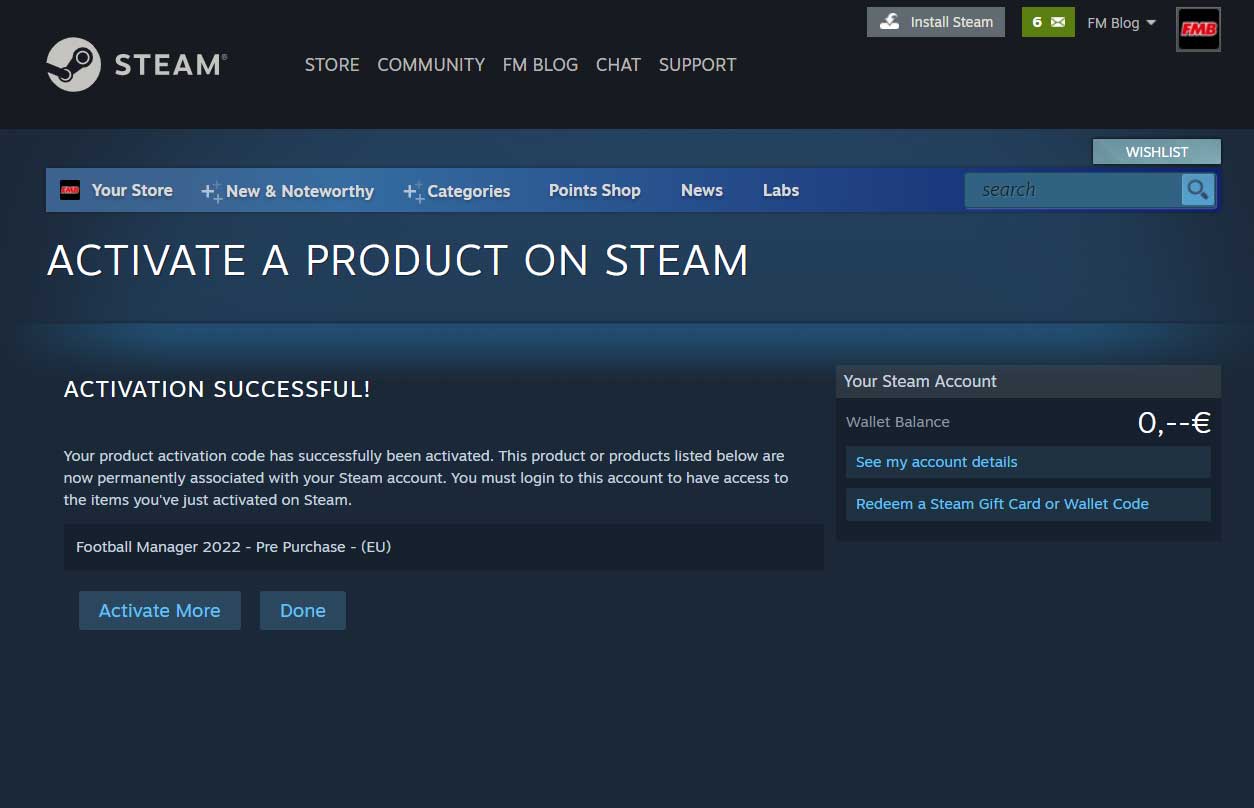Open the STORE menu
The height and width of the screenshot is (808, 1254).
(x=332, y=65)
